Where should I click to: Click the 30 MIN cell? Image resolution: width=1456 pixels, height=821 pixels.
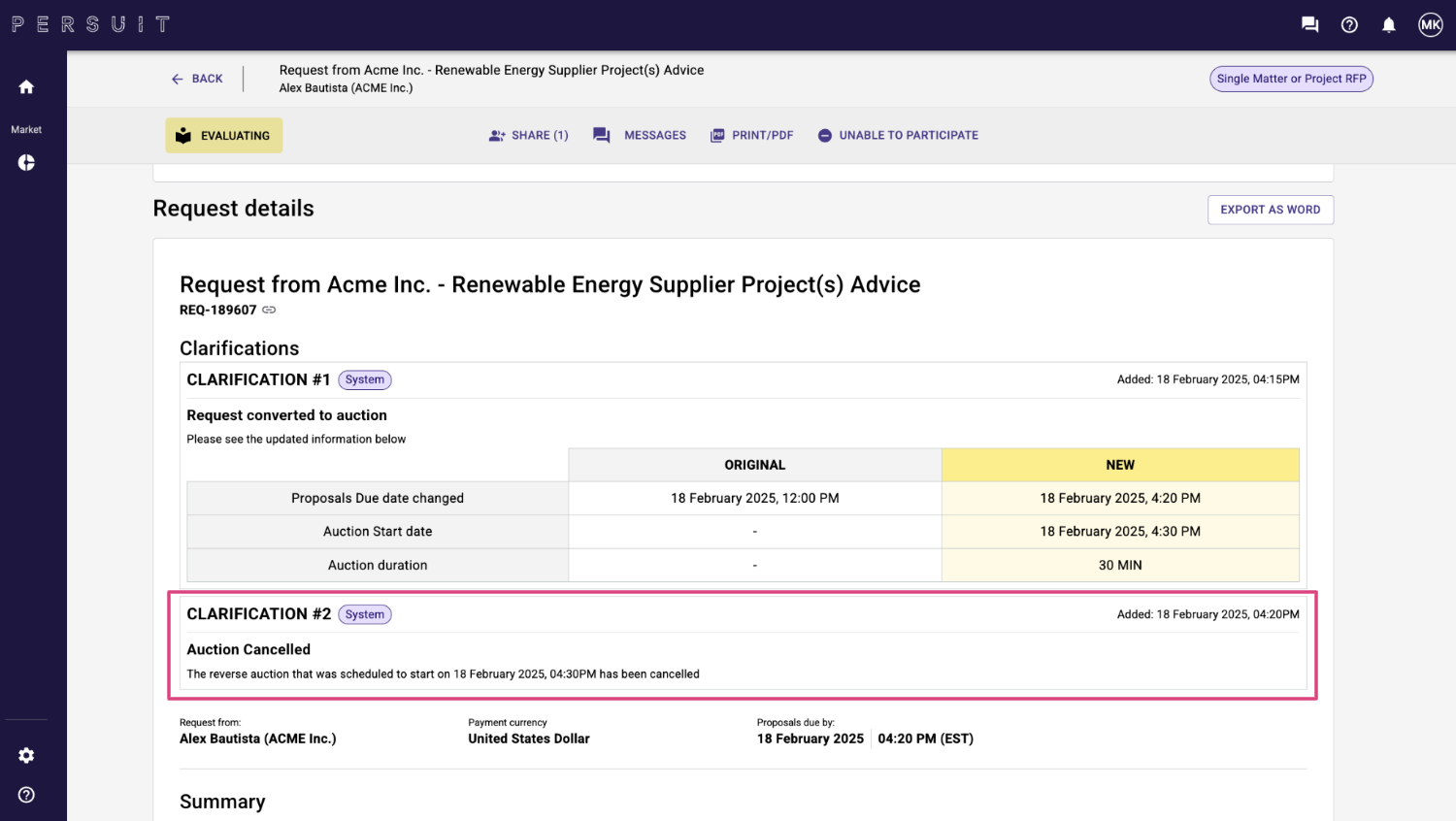click(1120, 565)
